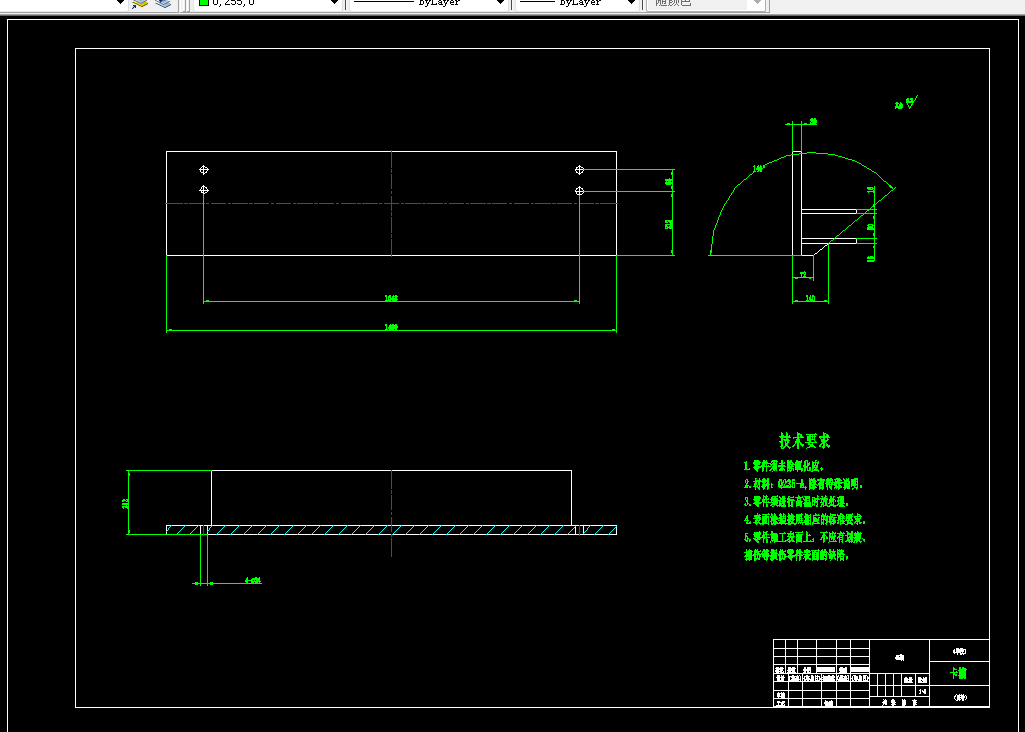The height and width of the screenshot is (732, 1025).
Task: Click the green color swatch beside 0,255,0
Action: (203, 3)
